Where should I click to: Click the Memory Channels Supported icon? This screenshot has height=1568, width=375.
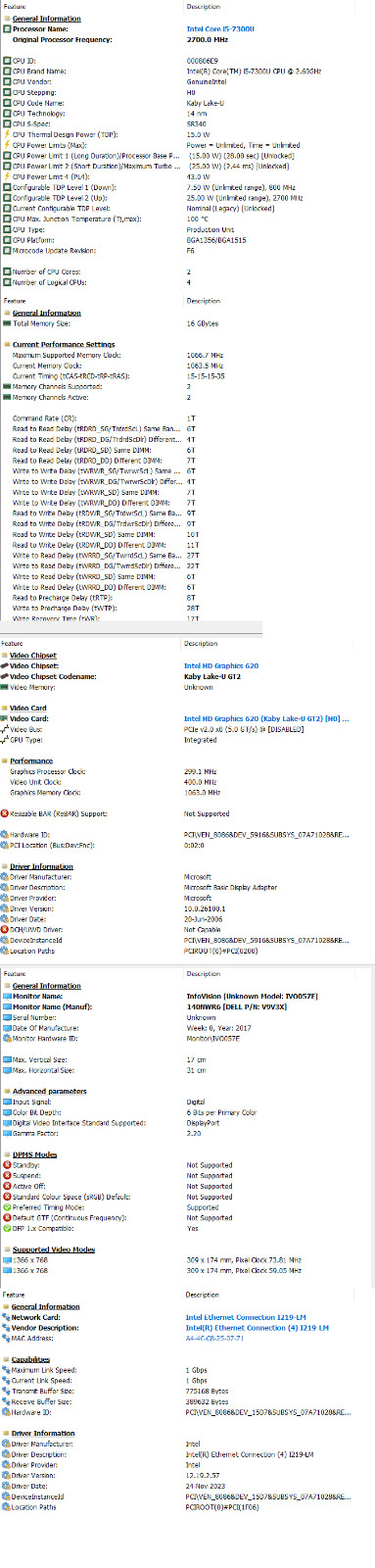point(7,387)
